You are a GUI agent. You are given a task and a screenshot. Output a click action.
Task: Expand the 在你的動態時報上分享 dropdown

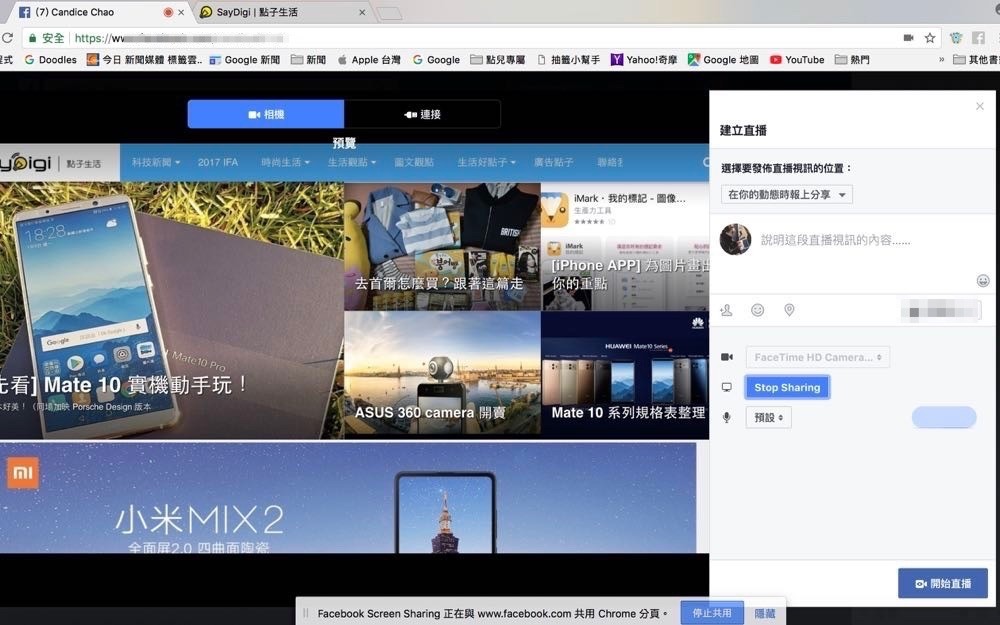[787, 195]
